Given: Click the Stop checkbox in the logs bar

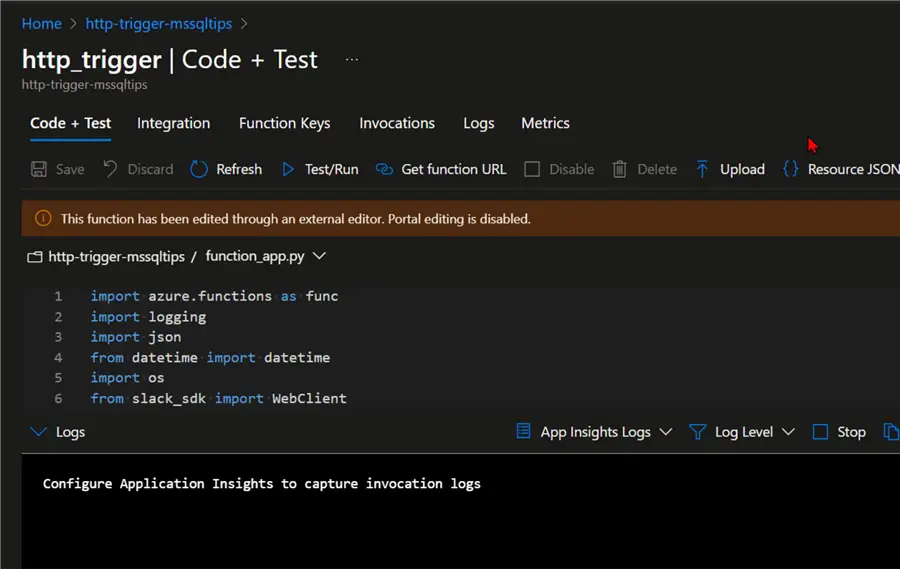Looking at the screenshot, I should tap(820, 432).
